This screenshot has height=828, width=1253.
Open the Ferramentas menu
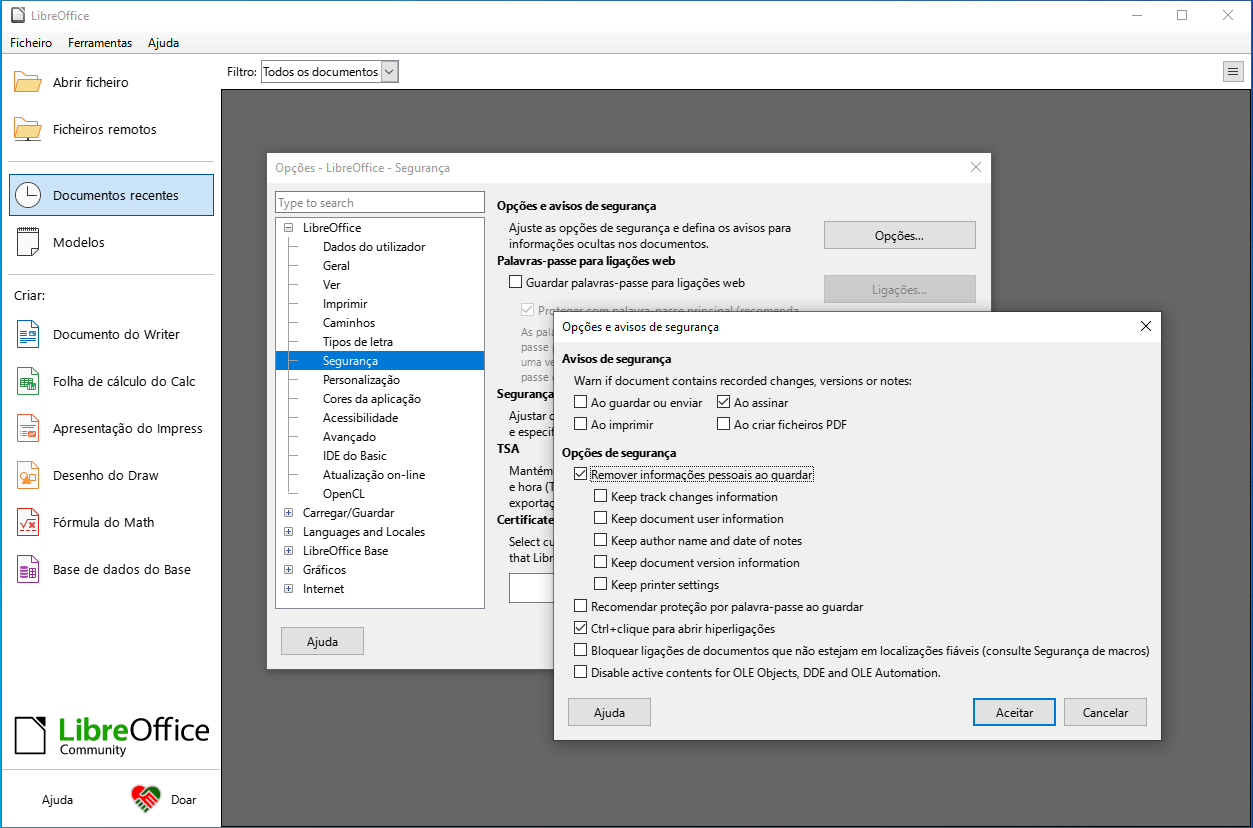click(100, 43)
